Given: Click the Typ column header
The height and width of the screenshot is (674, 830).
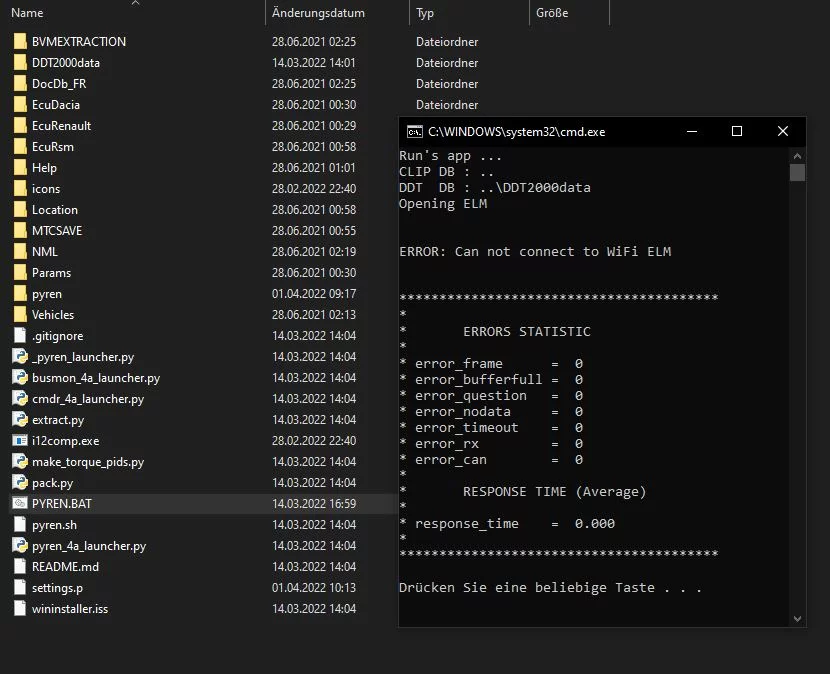Looking at the screenshot, I should coord(425,13).
